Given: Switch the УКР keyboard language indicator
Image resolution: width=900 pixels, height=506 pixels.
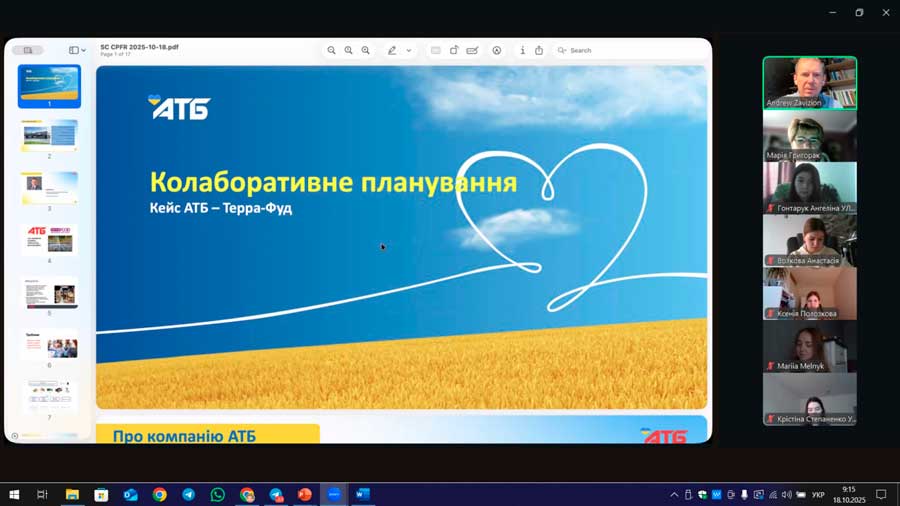Looking at the screenshot, I should [818, 494].
